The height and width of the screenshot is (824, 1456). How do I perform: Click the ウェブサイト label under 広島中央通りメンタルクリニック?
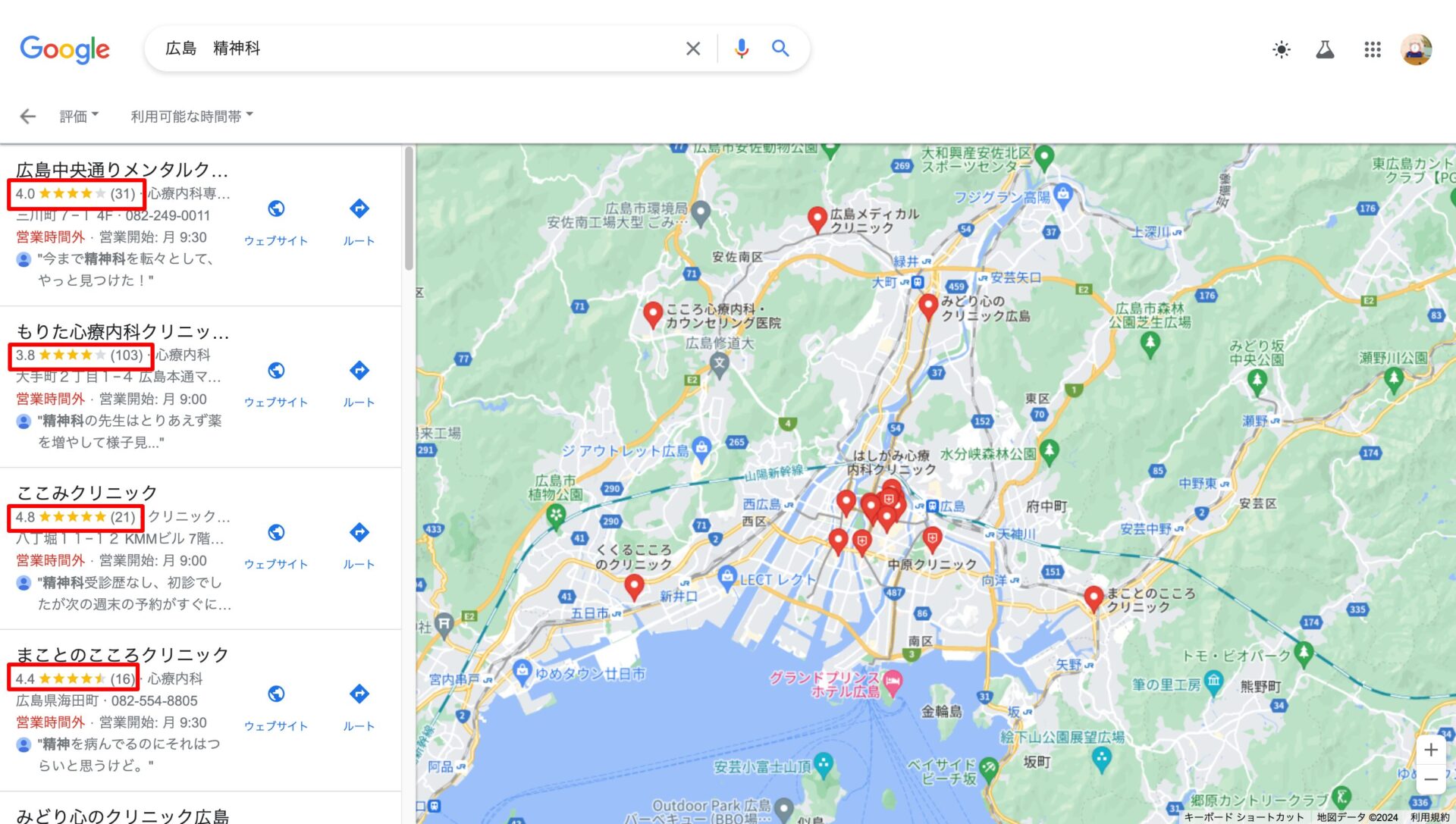276,240
